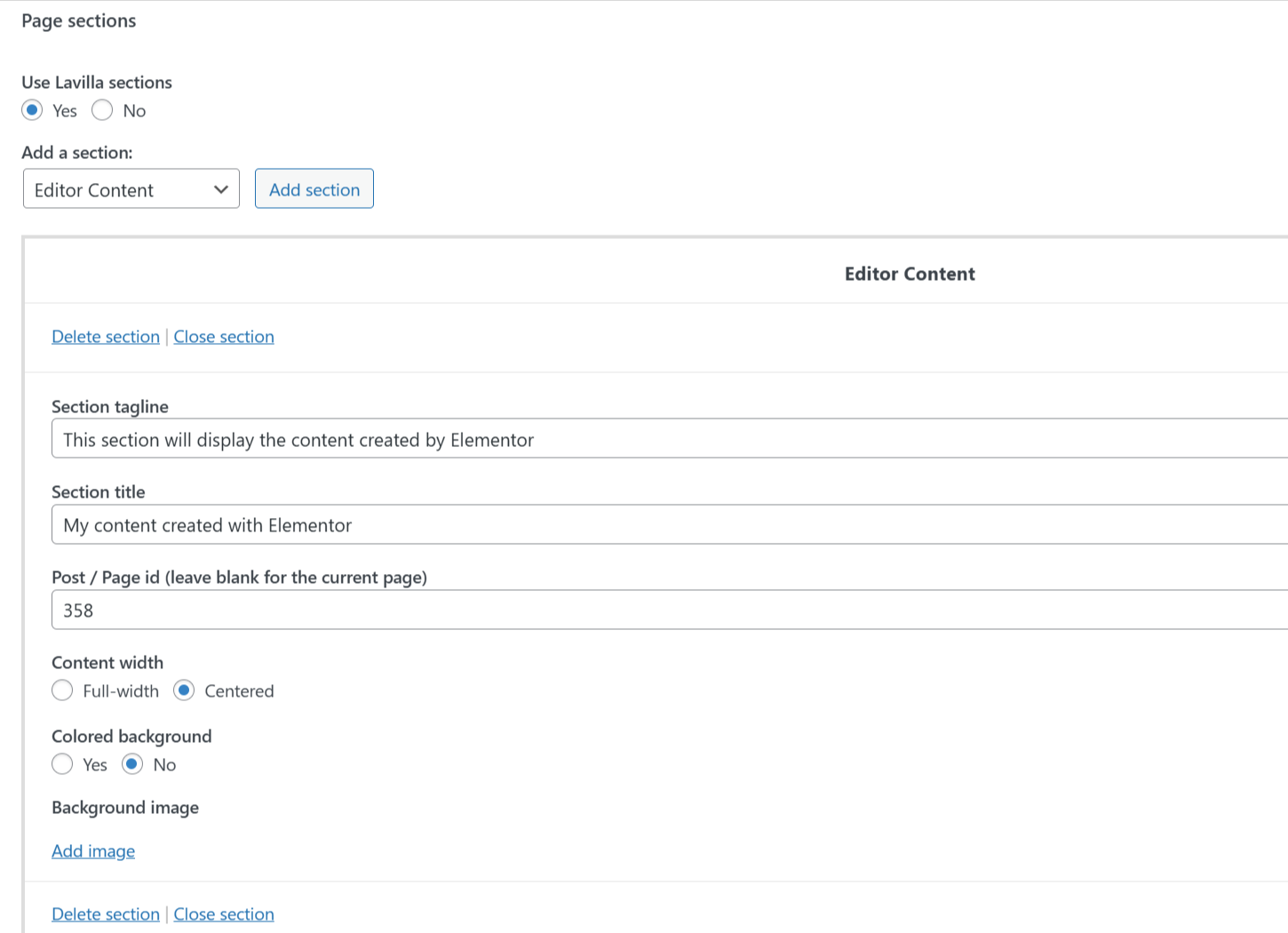
Task: Click the top Delete section link
Action: (x=106, y=337)
